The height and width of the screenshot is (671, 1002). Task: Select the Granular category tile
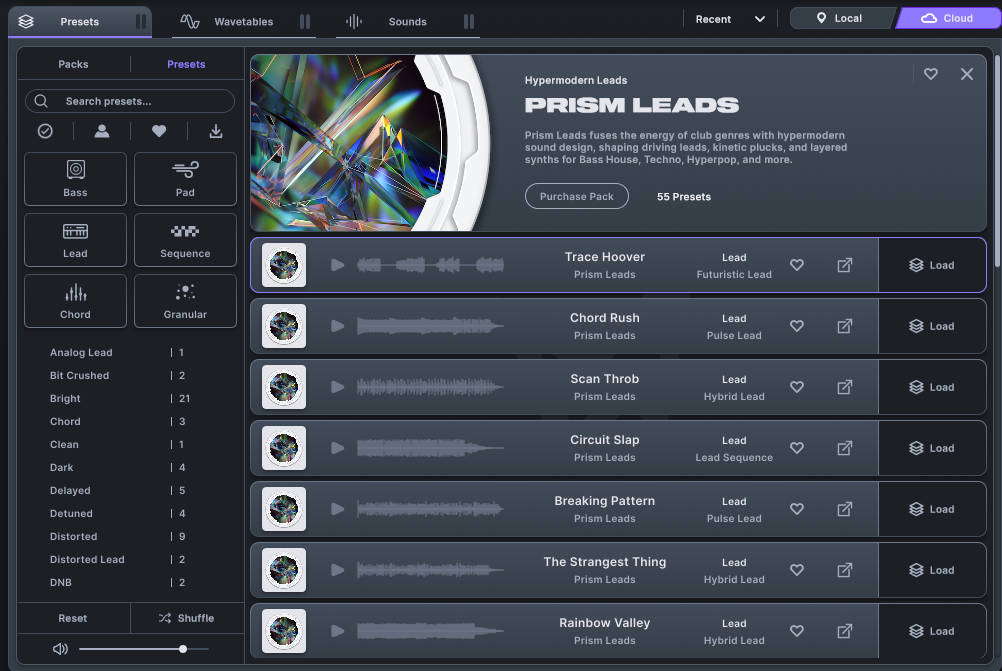coord(185,301)
